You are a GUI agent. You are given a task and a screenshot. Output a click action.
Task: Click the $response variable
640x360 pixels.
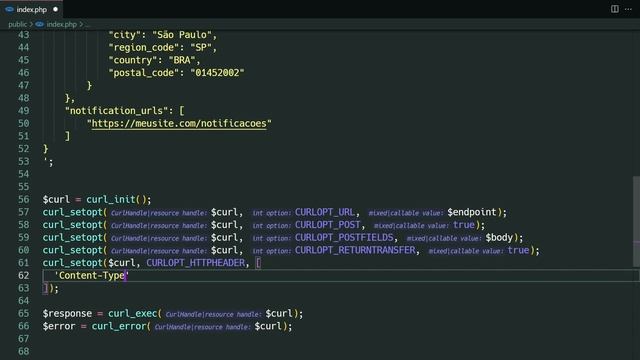point(67,313)
